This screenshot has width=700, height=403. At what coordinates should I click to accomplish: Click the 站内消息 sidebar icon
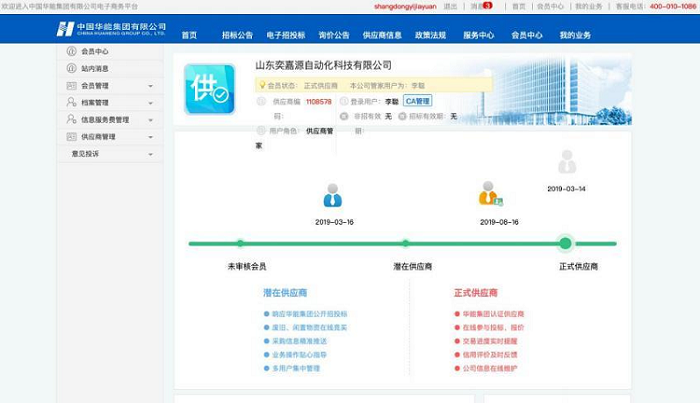(71, 68)
